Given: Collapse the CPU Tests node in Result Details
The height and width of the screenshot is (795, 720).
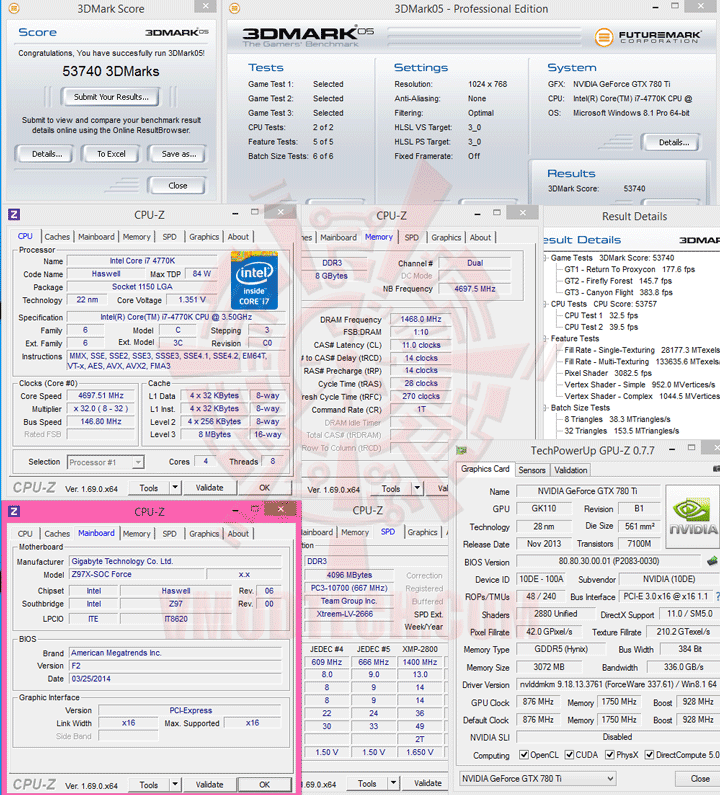Looking at the screenshot, I should point(546,304).
